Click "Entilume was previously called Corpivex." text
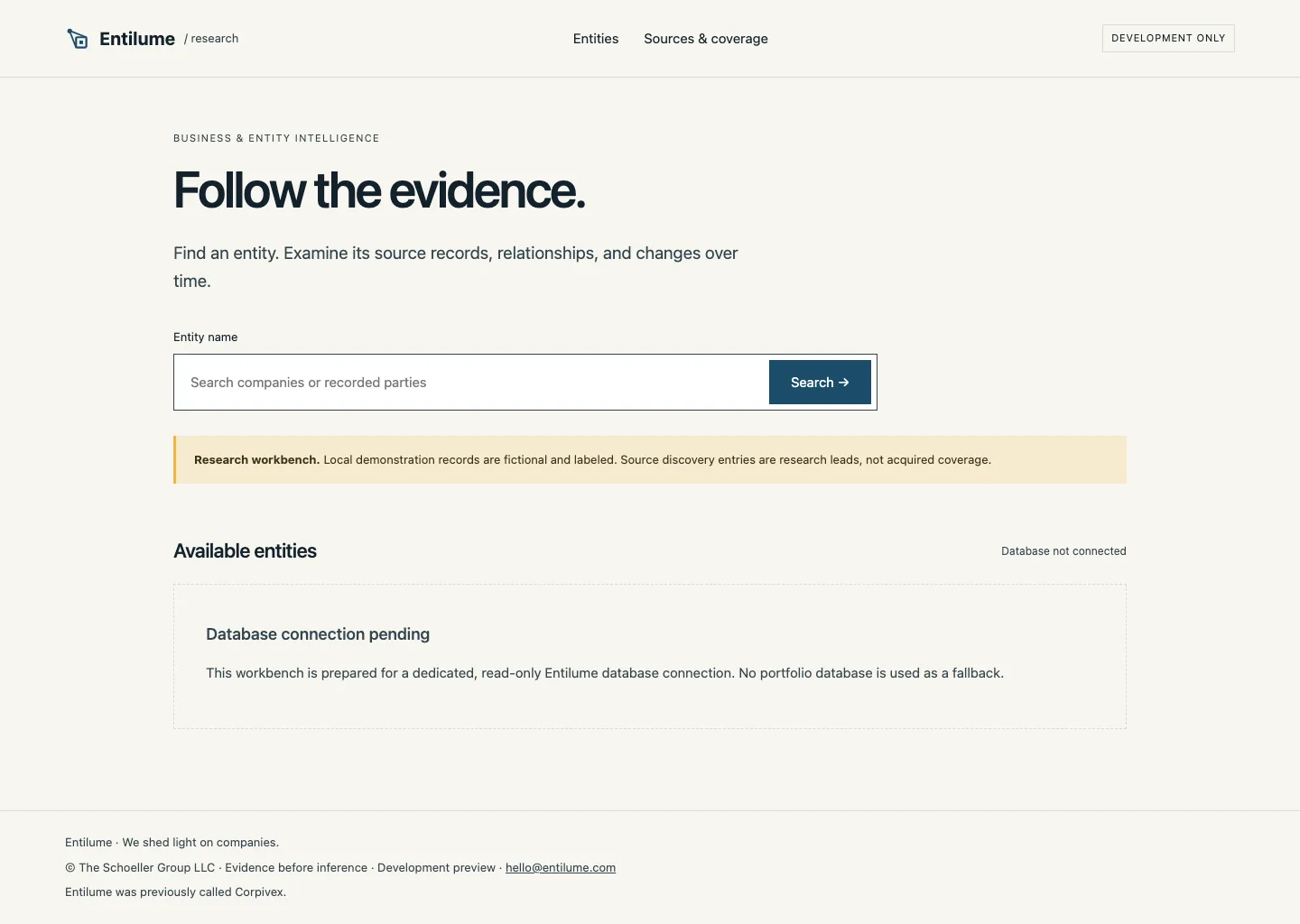The width and height of the screenshot is (1300, 924). 175,892
